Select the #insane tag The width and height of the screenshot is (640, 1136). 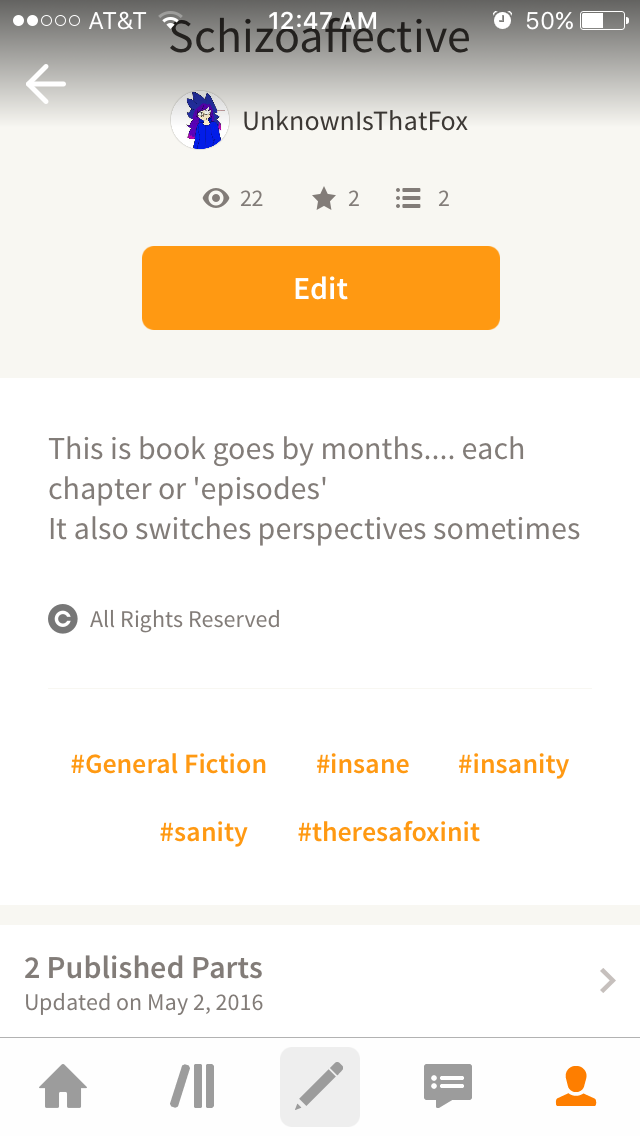click(x=362, y=764)
